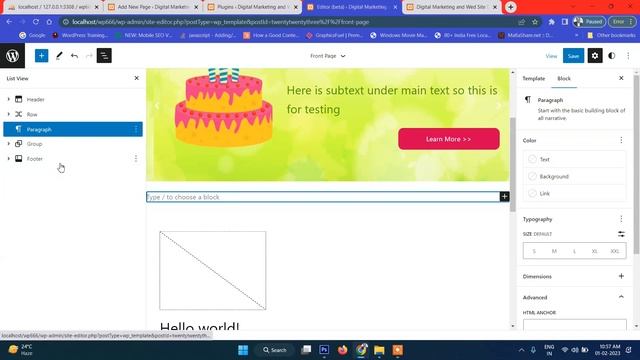
Task: Open options for the Footer list item
Action: click(136, 158)
